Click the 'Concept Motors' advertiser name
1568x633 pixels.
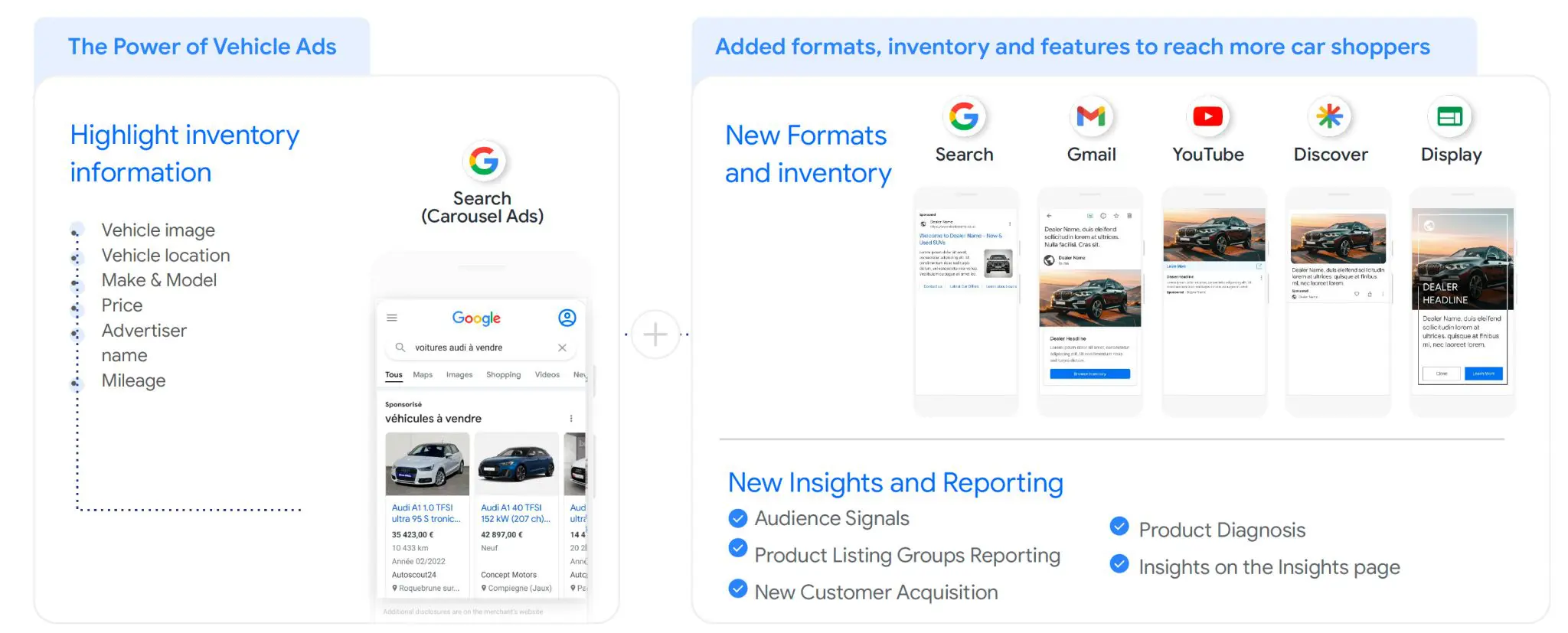pyautogui.click(x=508, y=575)
